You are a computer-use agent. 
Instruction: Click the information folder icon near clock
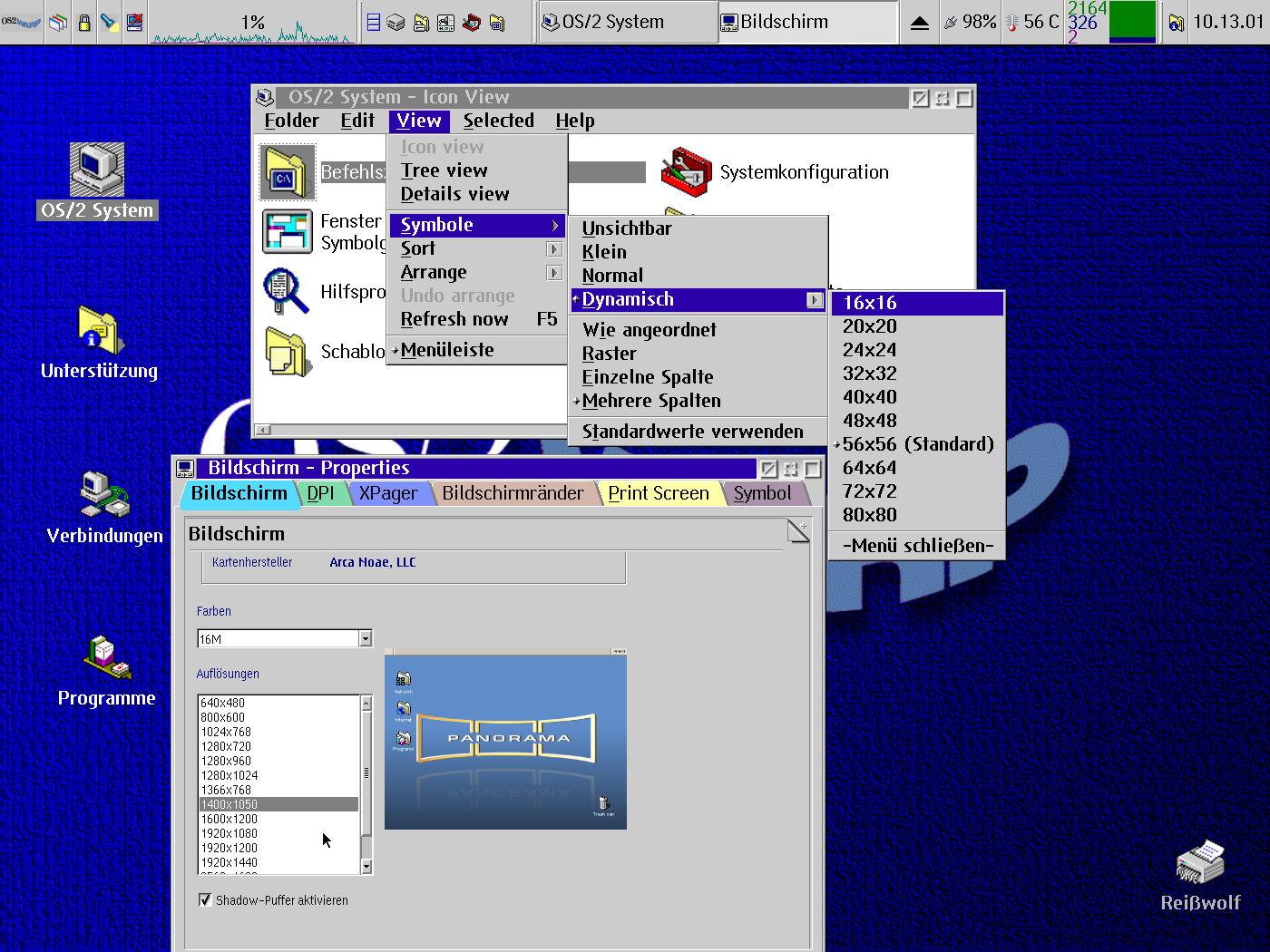pos(1176,23)
